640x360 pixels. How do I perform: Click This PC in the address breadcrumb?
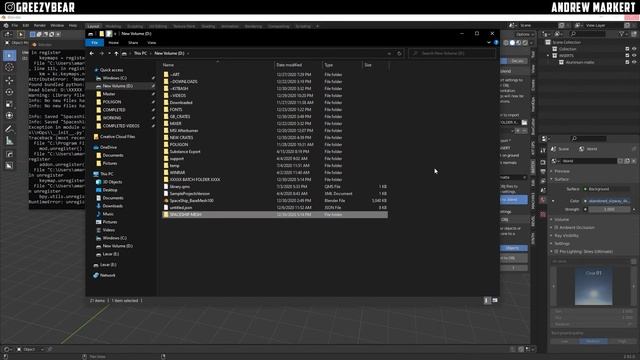(140, 53)
